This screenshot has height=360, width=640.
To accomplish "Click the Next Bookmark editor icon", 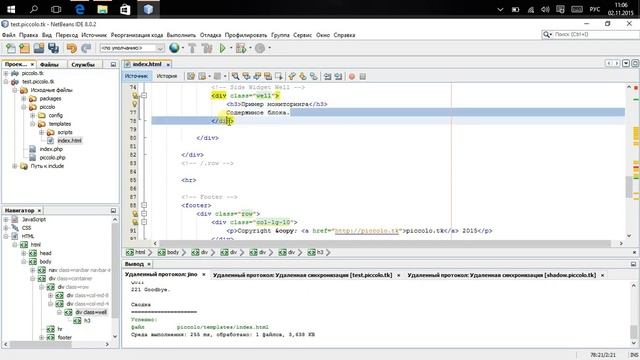I will point(302,76).
